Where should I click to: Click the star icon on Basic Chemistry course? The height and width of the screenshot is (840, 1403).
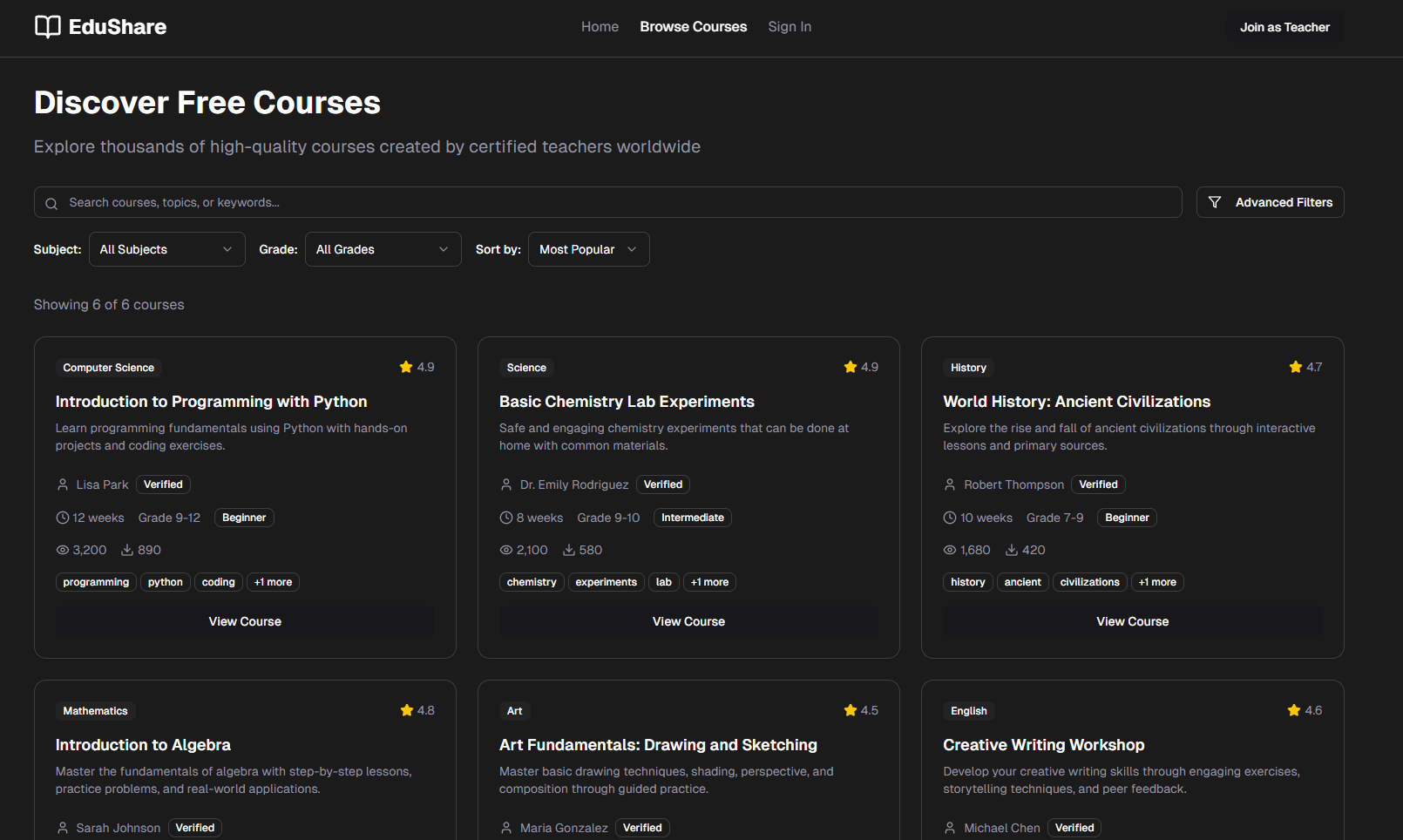click(851, 367)
